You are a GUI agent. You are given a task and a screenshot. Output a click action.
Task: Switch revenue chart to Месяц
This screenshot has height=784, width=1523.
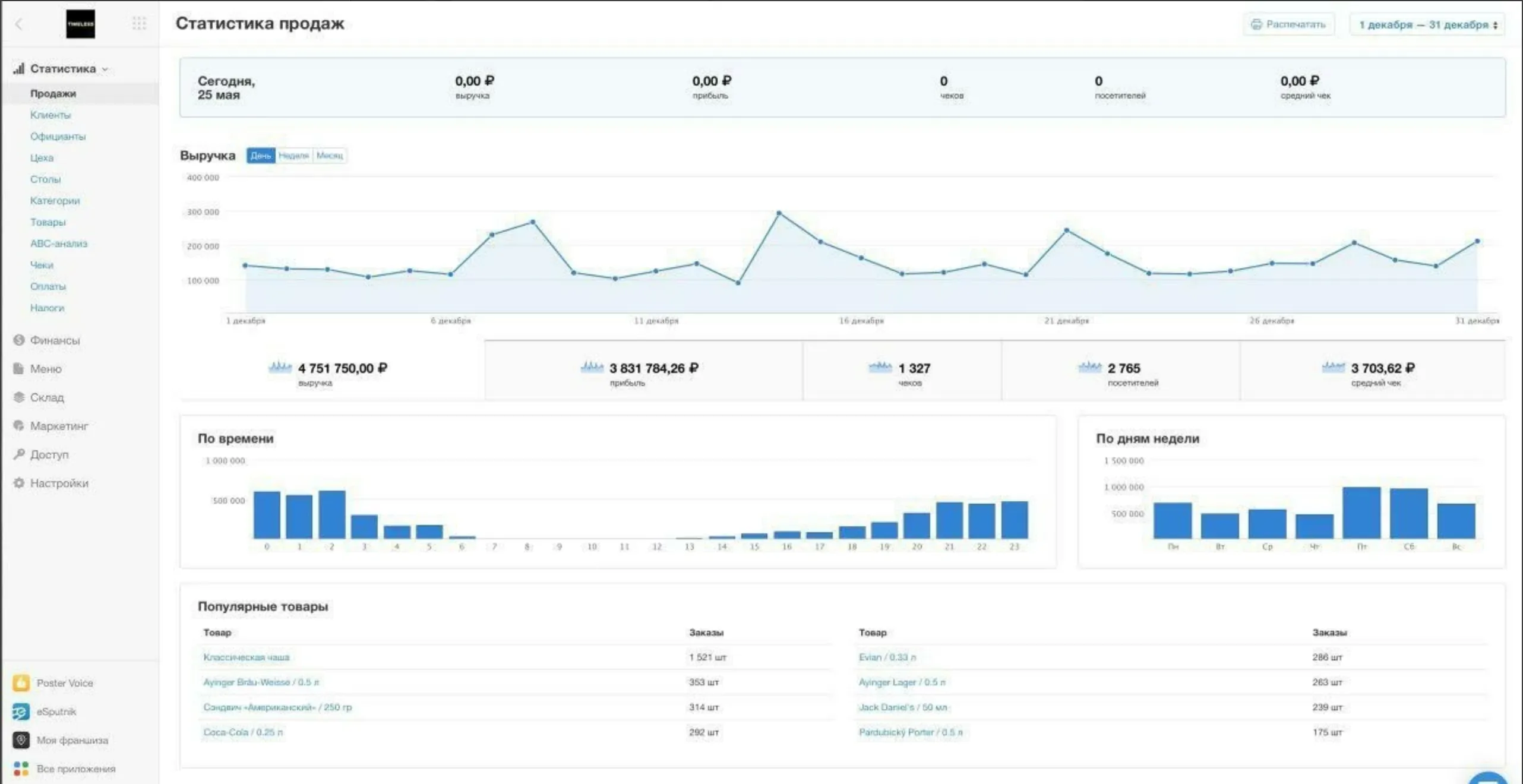pos(330,155)
